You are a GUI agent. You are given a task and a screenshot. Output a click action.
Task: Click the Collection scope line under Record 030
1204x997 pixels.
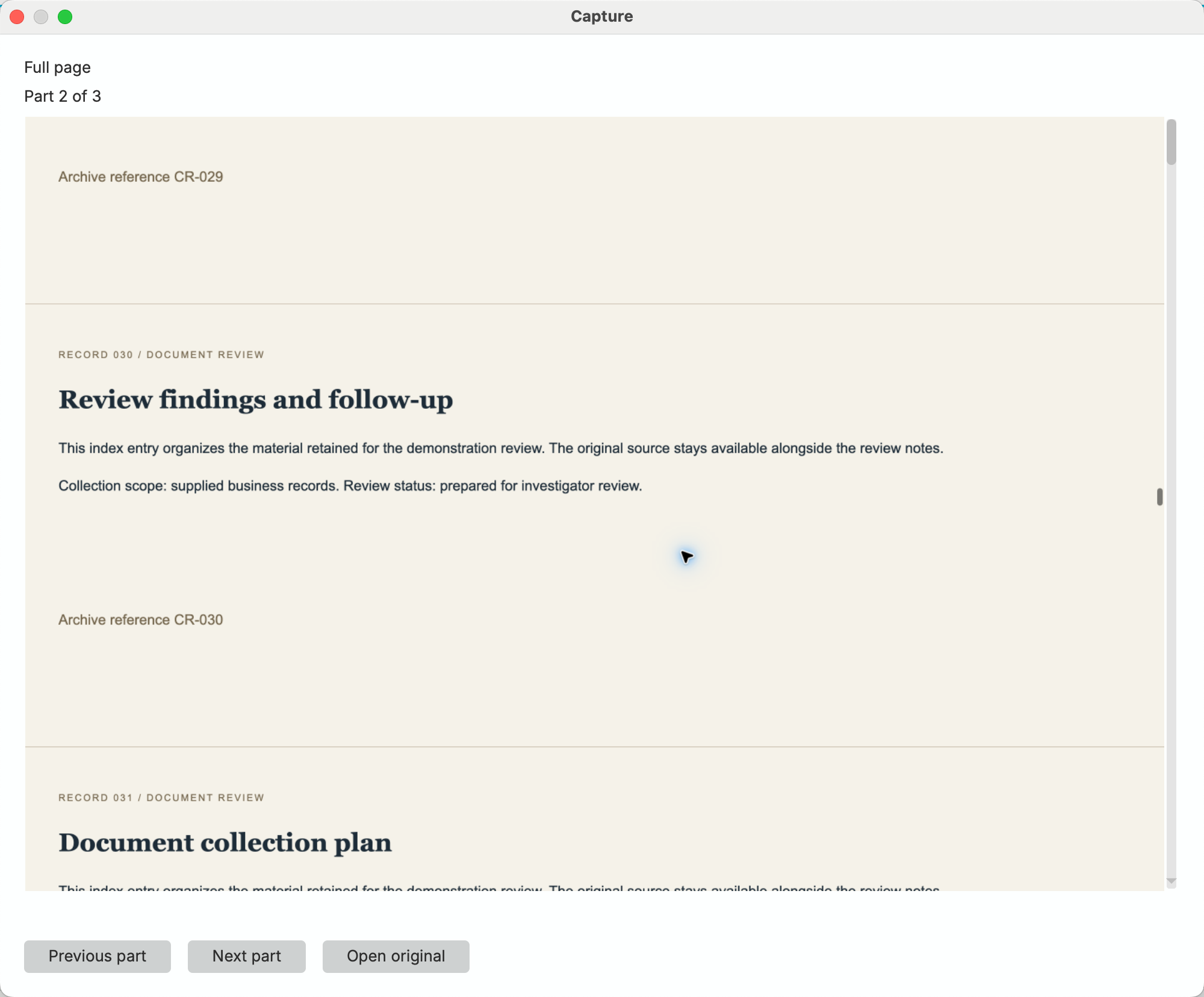click(350, 486)
